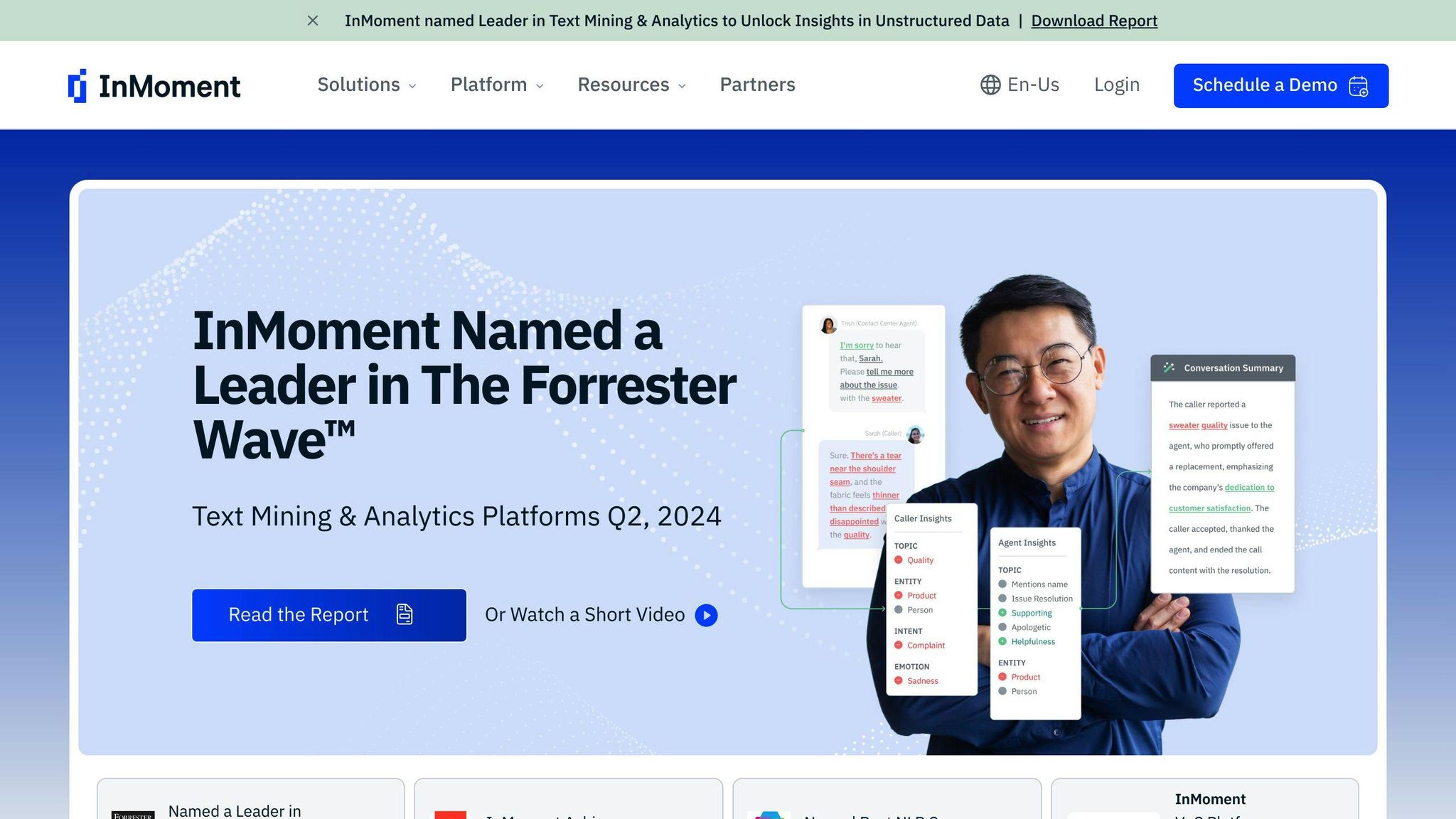
Task: Click the InMoment logo icon
Action: tap(77, 86)
